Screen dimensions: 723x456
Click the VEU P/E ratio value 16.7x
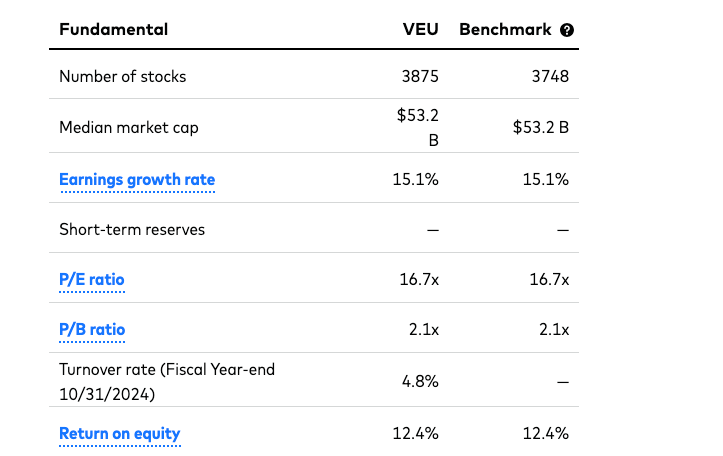click(x=418, y=280)
